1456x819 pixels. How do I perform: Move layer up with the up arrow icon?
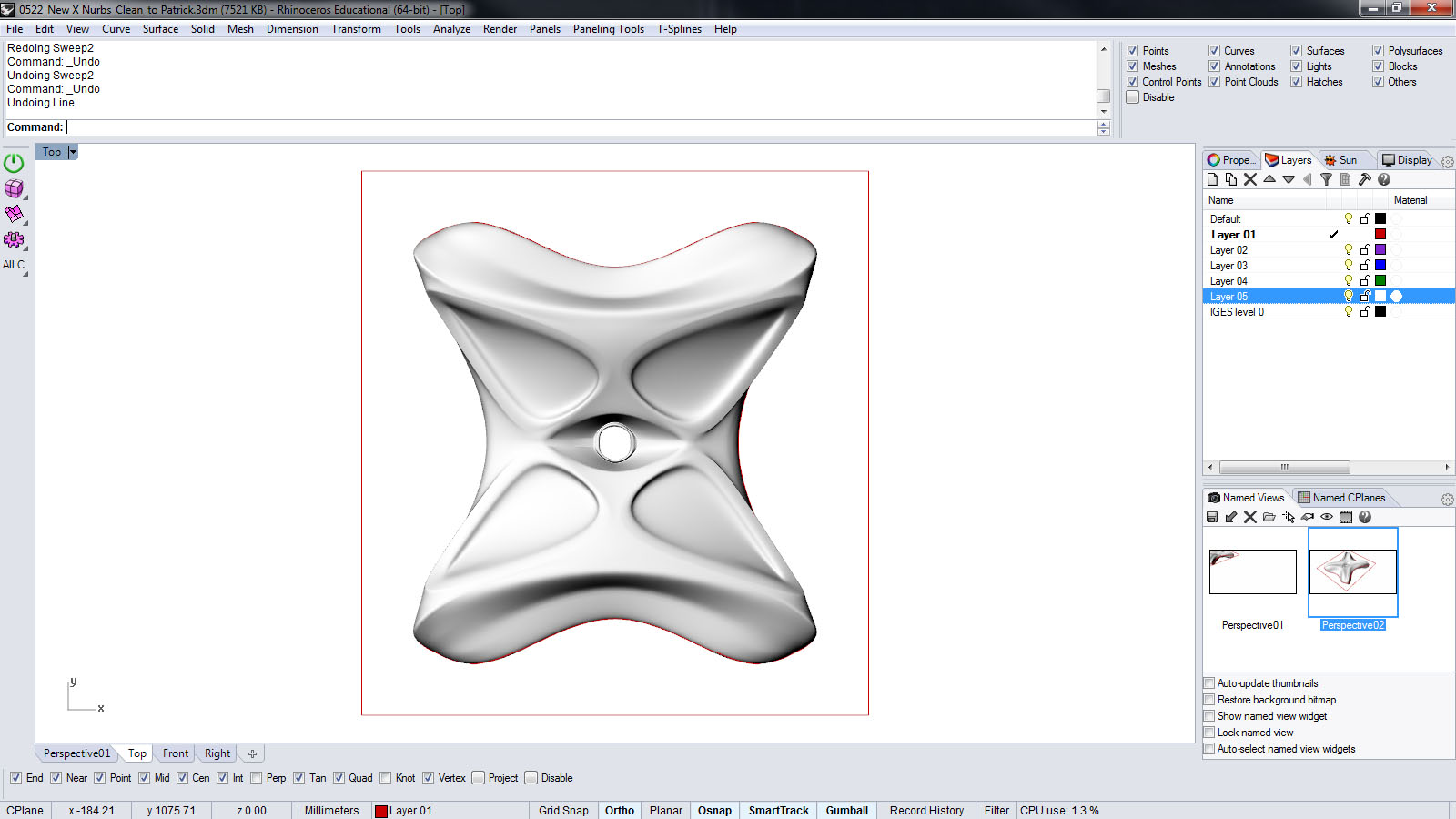1269,179
